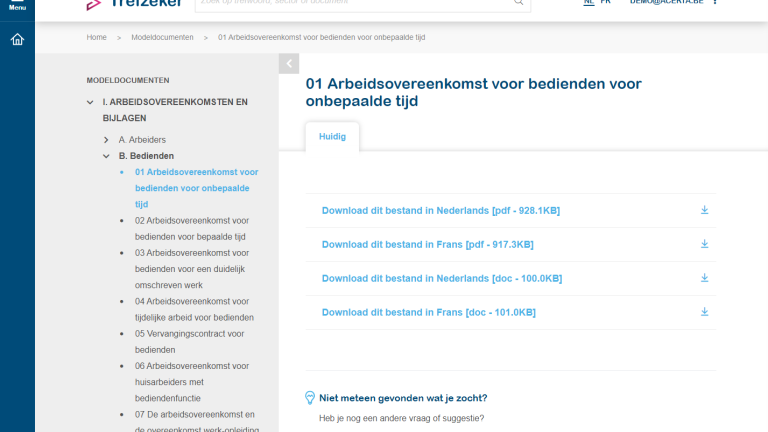Screen dimensions: 768x432
Task: Select I. ARBEIDSOVEREENKOMSTEN EN BIJLAGEN tree item
Action: pyautogui.click(x=175, y=110)
